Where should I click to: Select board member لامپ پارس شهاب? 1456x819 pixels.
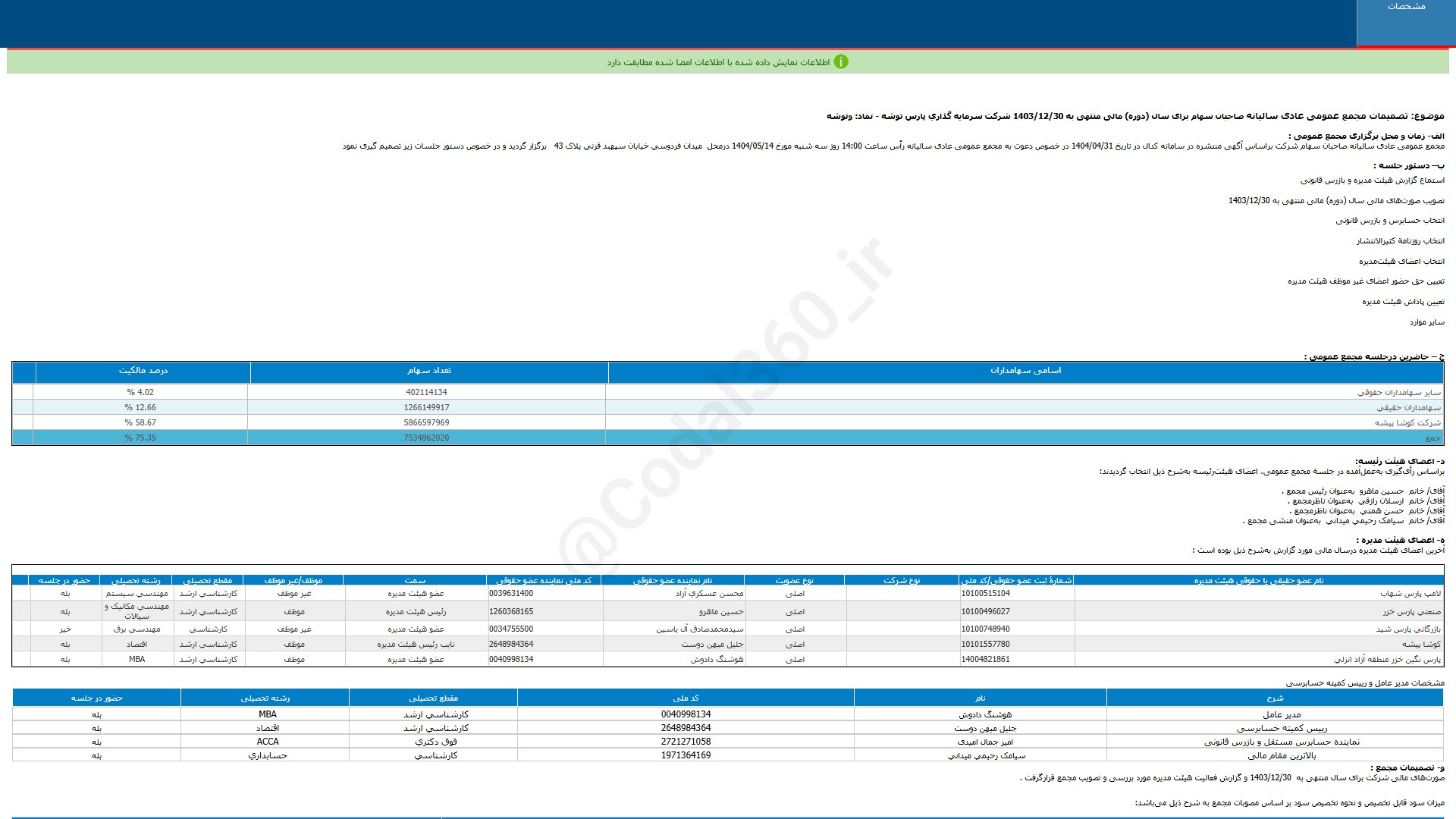[x=1411, y=594]
